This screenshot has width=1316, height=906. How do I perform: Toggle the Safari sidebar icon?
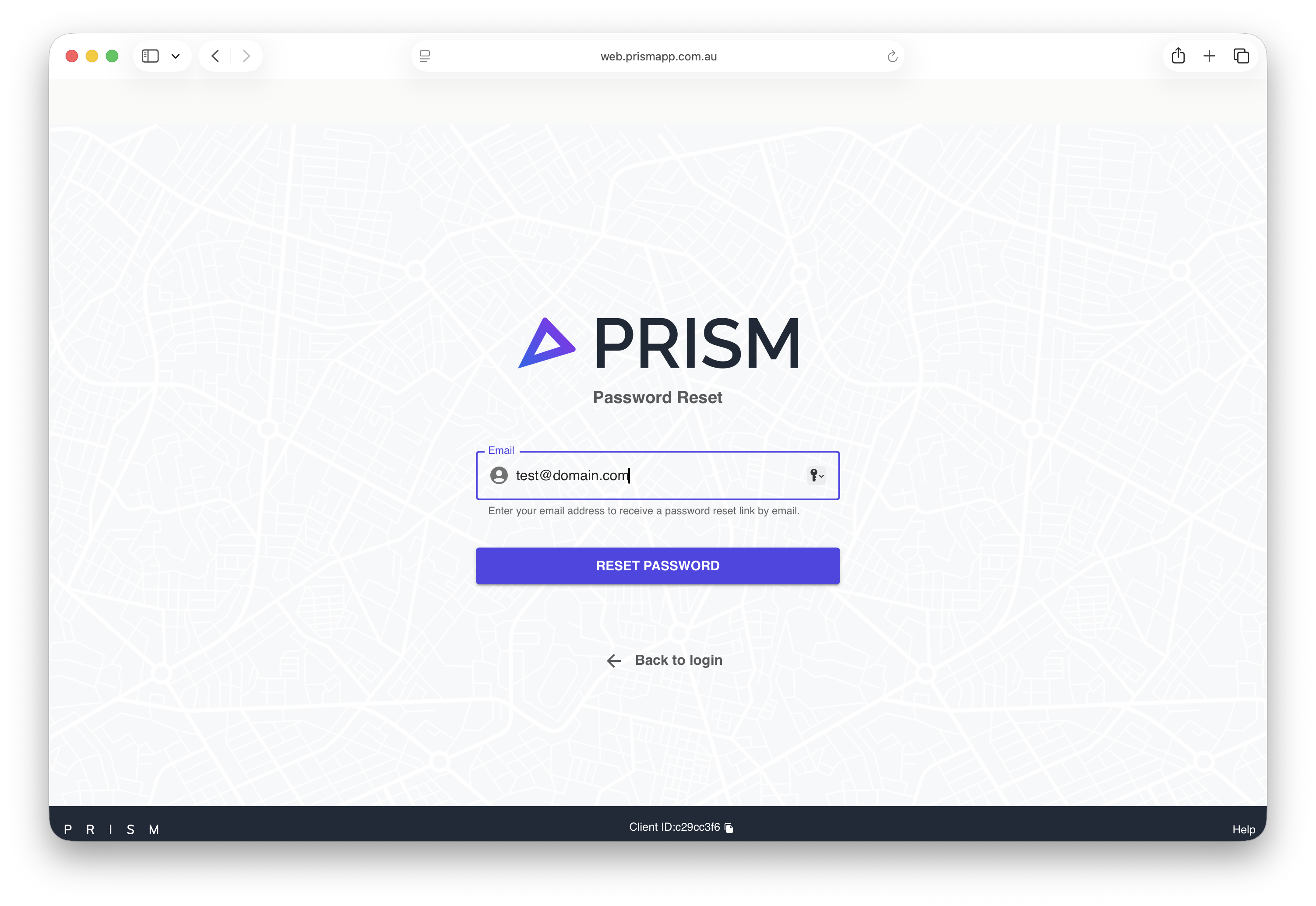point(150,56)
